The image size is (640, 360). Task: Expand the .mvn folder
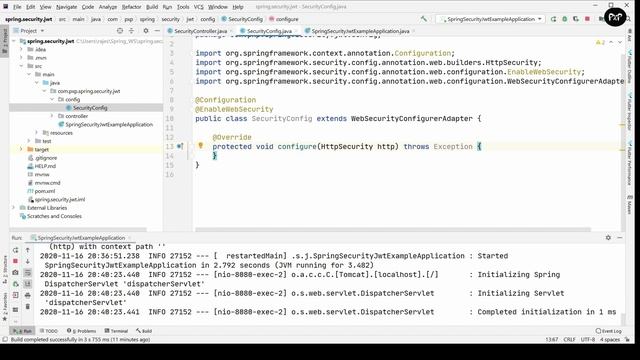[22, 58]
